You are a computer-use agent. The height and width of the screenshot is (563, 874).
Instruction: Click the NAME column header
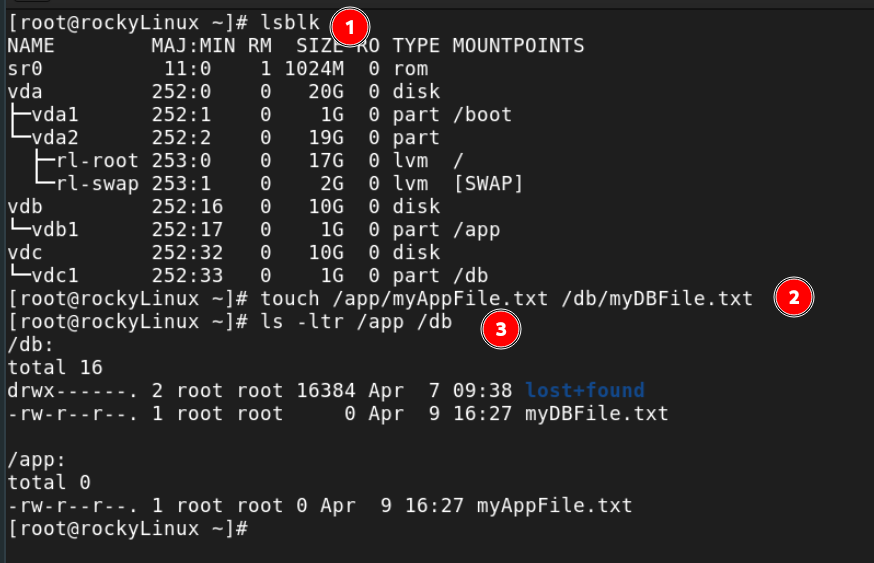pyautogui.click(x=31, y=46)
